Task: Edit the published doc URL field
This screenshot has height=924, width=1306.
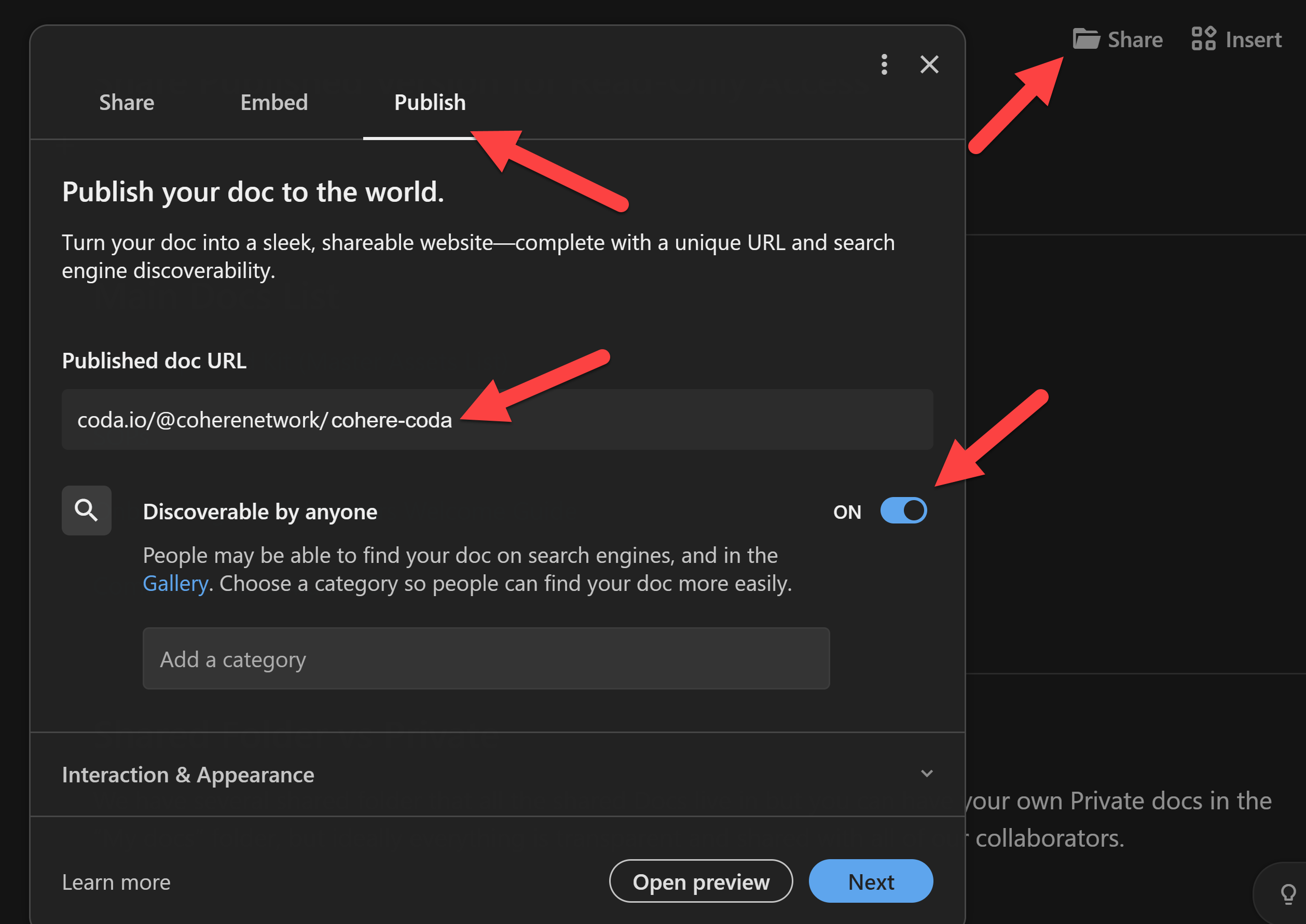Action: 497,419
